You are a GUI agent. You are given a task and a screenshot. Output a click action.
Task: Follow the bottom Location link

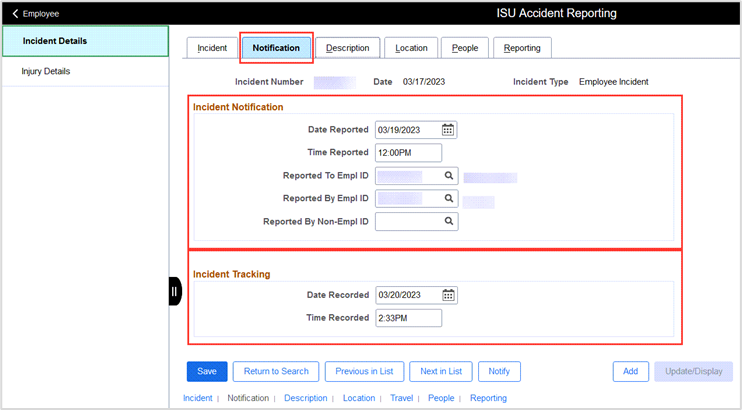pos(359,398)
